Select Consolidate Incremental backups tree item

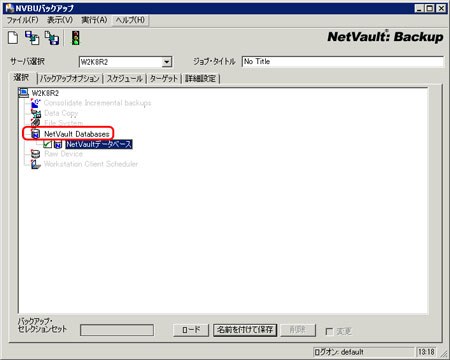[x=97, y=103]
